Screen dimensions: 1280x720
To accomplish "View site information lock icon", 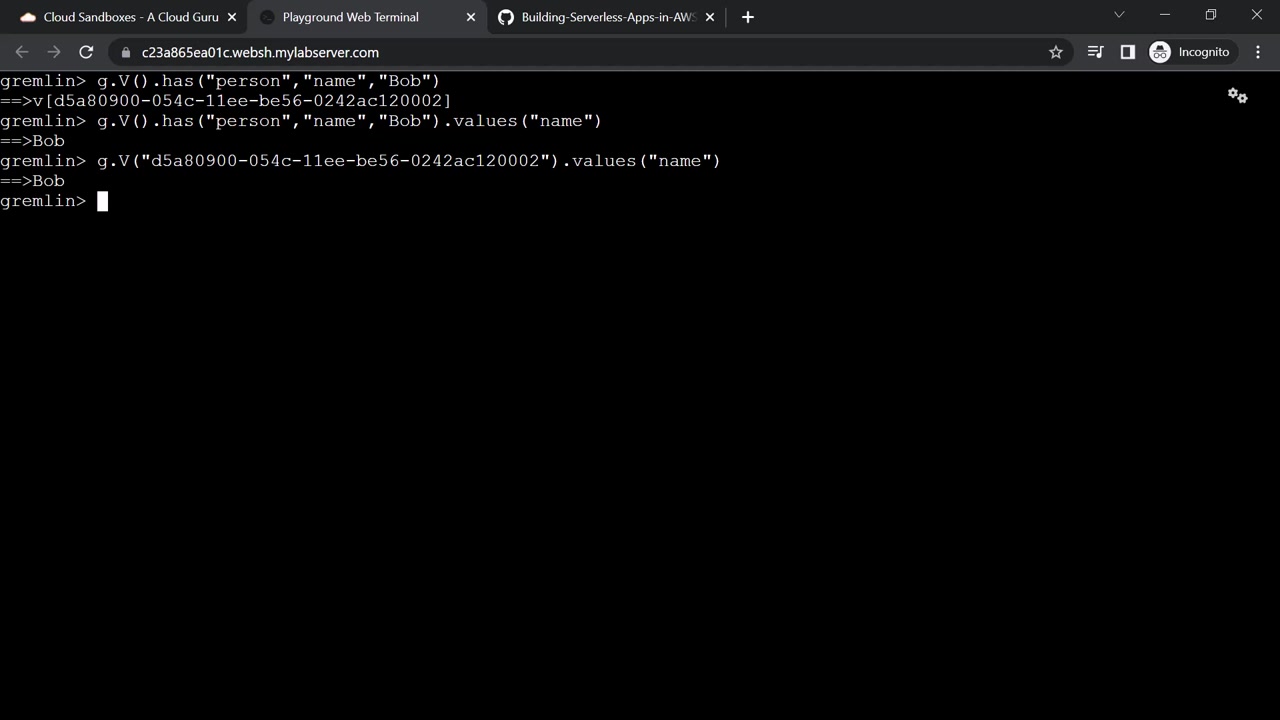I will click(125, 52).
